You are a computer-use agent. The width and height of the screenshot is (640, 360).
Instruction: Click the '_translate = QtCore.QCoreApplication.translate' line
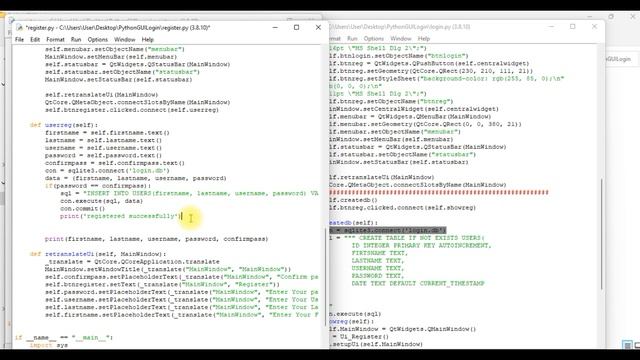pos(132,262)
